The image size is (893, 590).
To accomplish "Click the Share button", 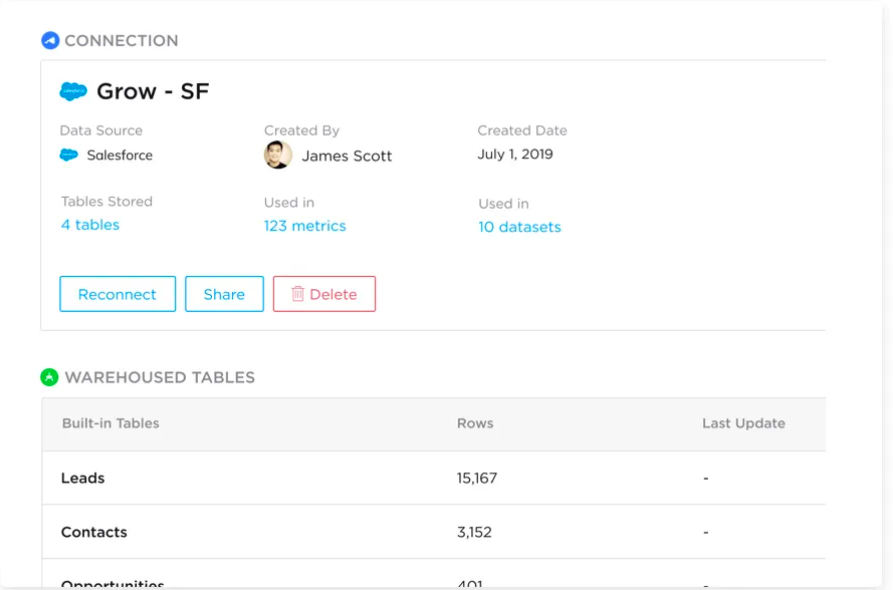I will (x=224, y=293).
